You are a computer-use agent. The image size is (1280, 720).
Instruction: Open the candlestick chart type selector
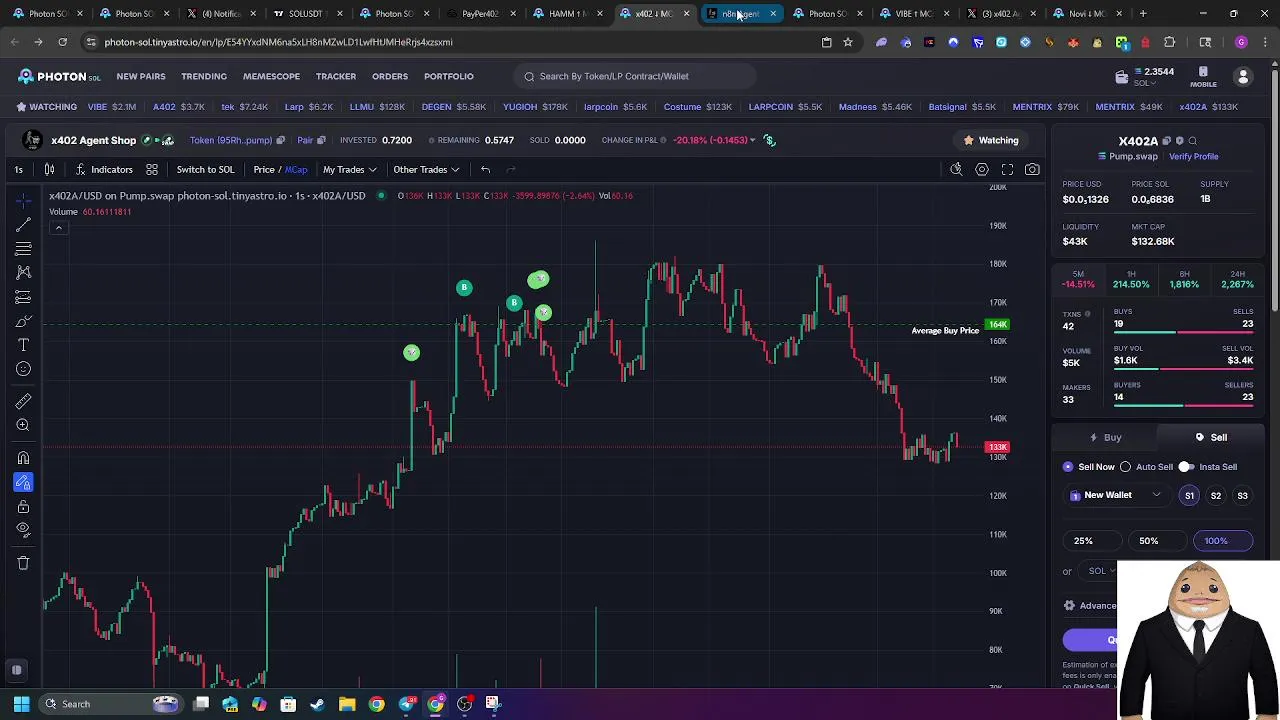pyautogui.click(x=49, y=169)
